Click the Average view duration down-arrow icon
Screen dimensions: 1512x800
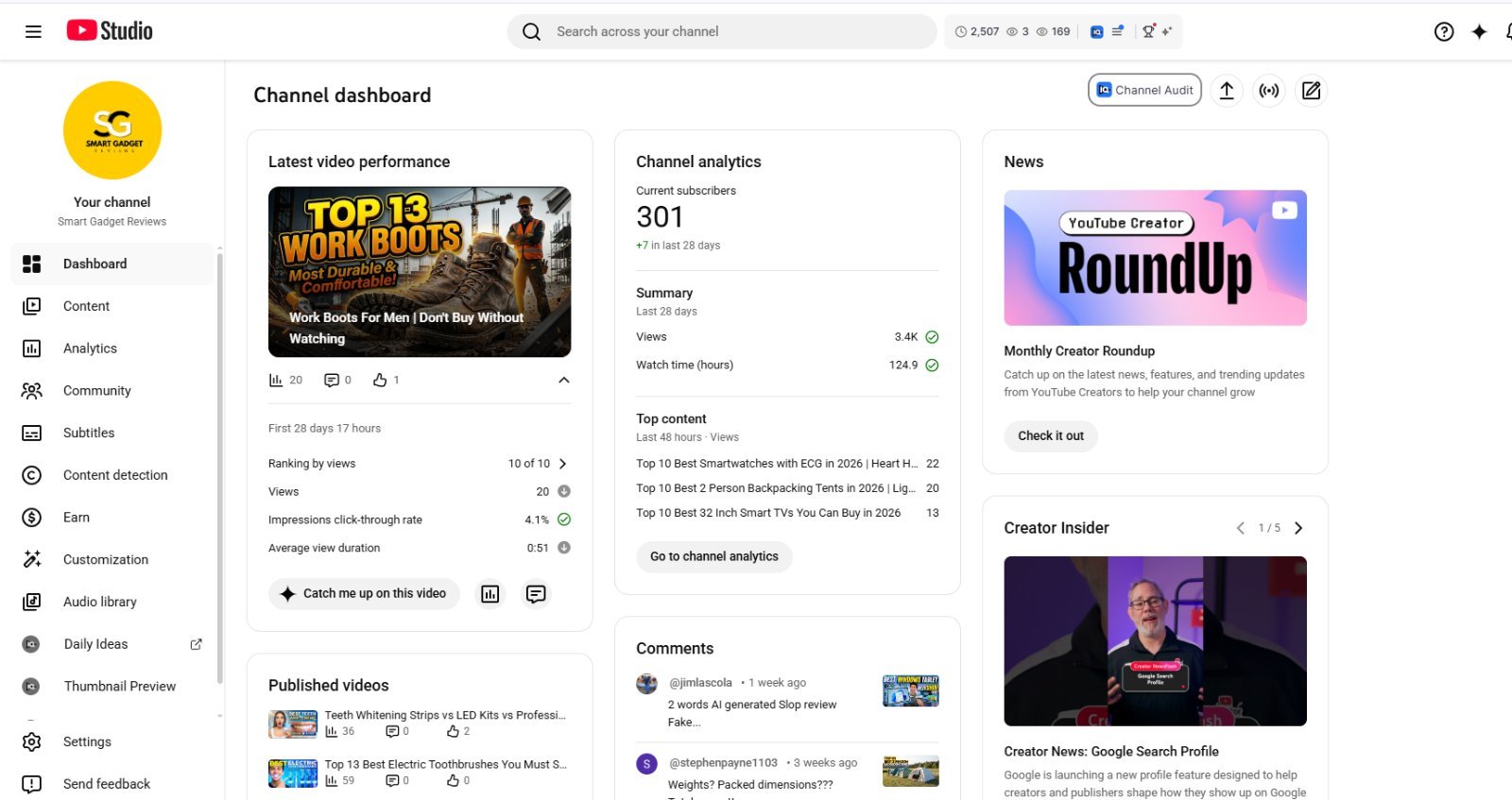click(564, 548)
